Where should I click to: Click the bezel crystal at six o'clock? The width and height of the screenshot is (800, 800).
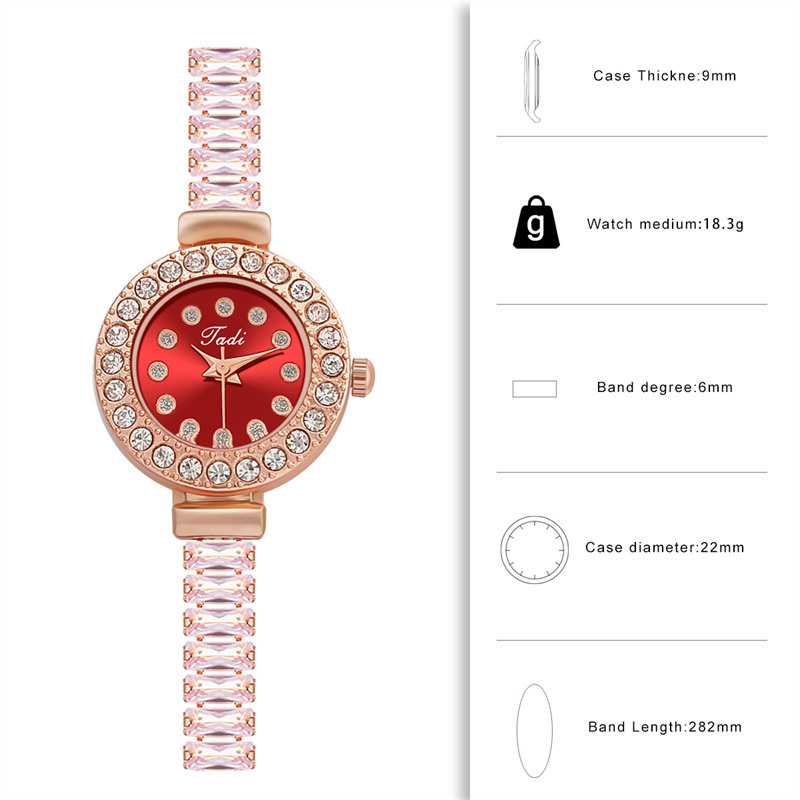[x=218, y=473]
